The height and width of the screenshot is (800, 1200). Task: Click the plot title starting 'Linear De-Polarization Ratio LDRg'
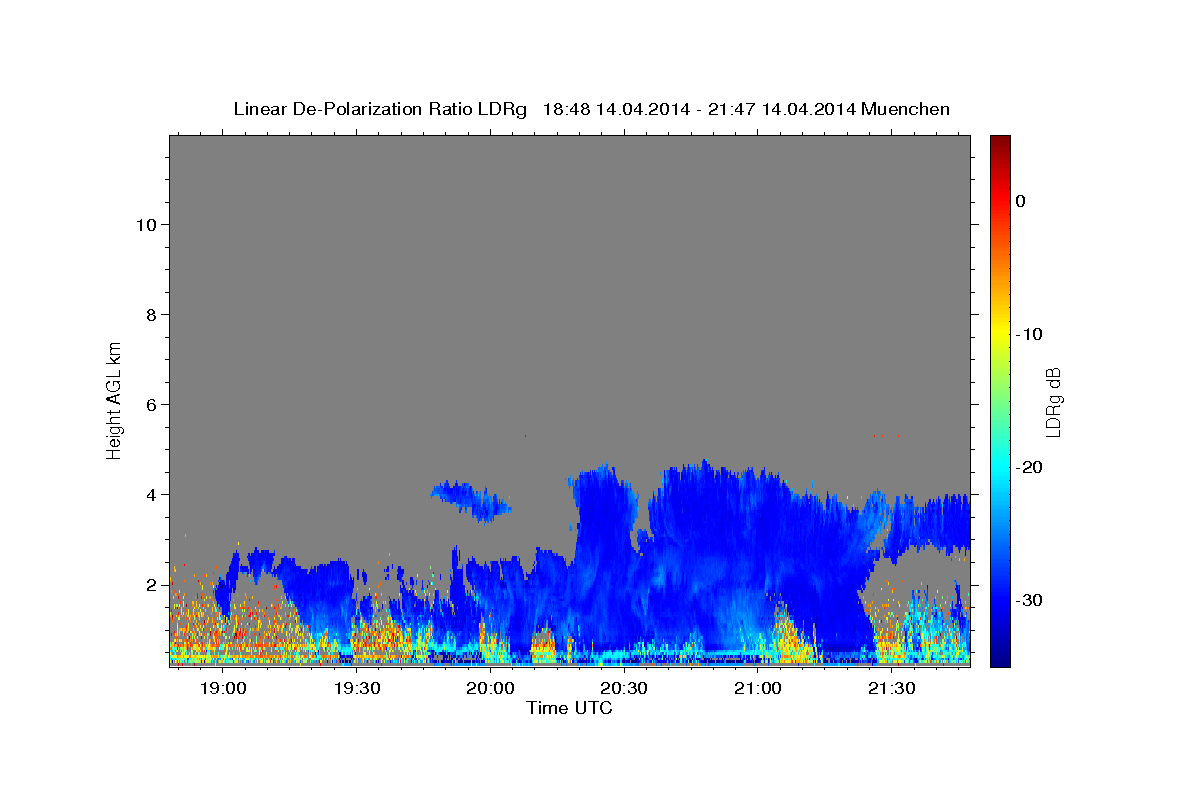point(591,109)
